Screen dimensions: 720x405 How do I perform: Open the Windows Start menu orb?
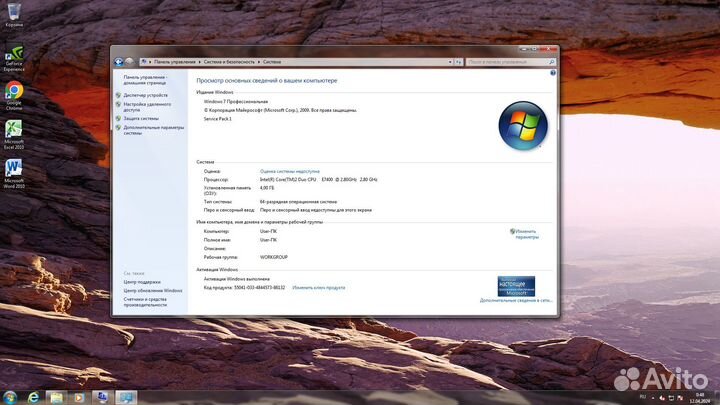tap(9, 397)
